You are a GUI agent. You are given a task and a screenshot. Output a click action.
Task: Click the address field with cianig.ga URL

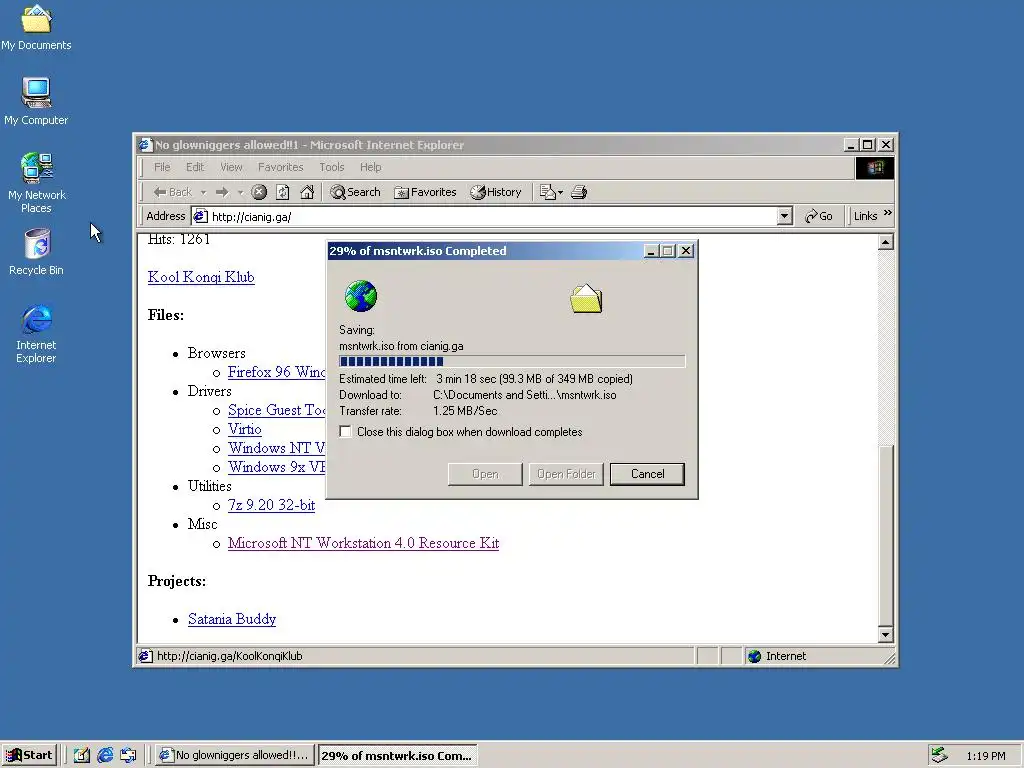[494, 216]
